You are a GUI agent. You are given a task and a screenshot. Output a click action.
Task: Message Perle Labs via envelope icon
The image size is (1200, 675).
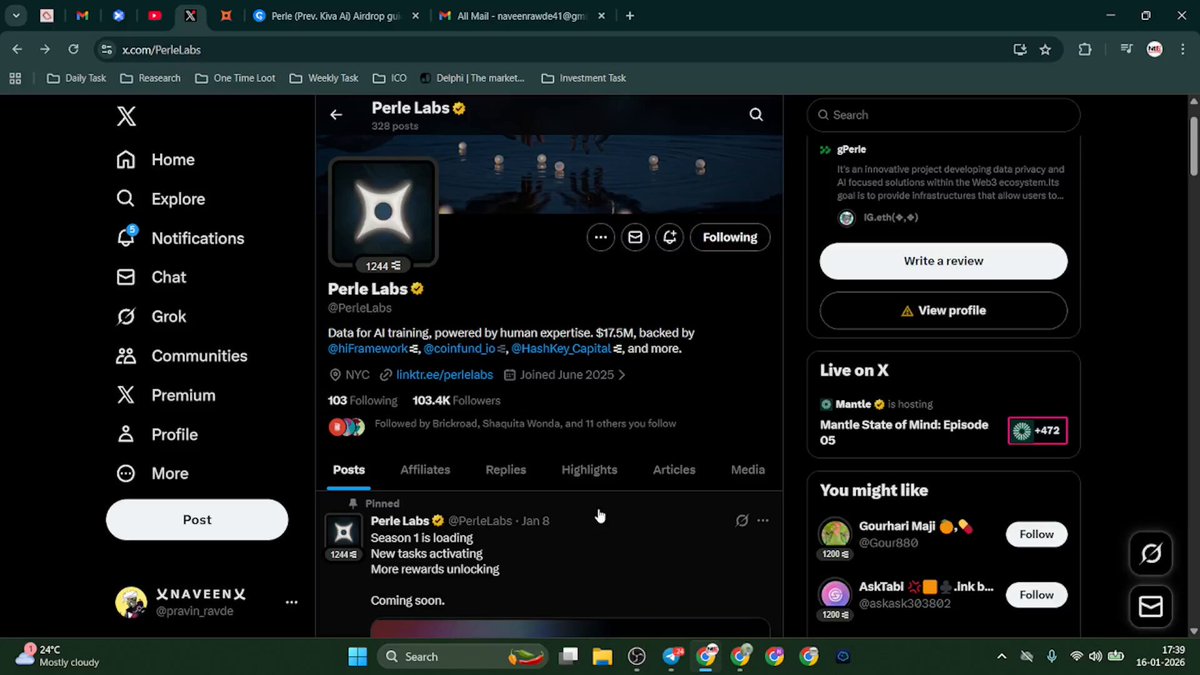(635, 237)
